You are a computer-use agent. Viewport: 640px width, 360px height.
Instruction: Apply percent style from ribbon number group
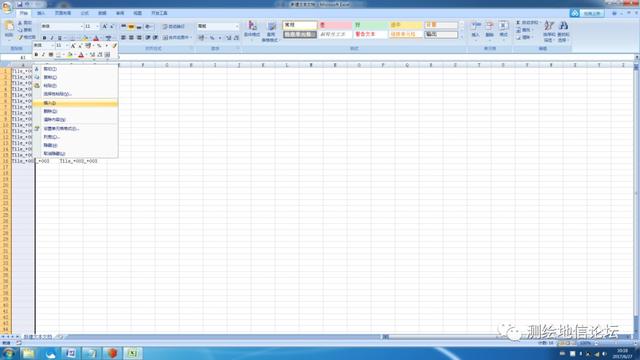click(212, 38)
